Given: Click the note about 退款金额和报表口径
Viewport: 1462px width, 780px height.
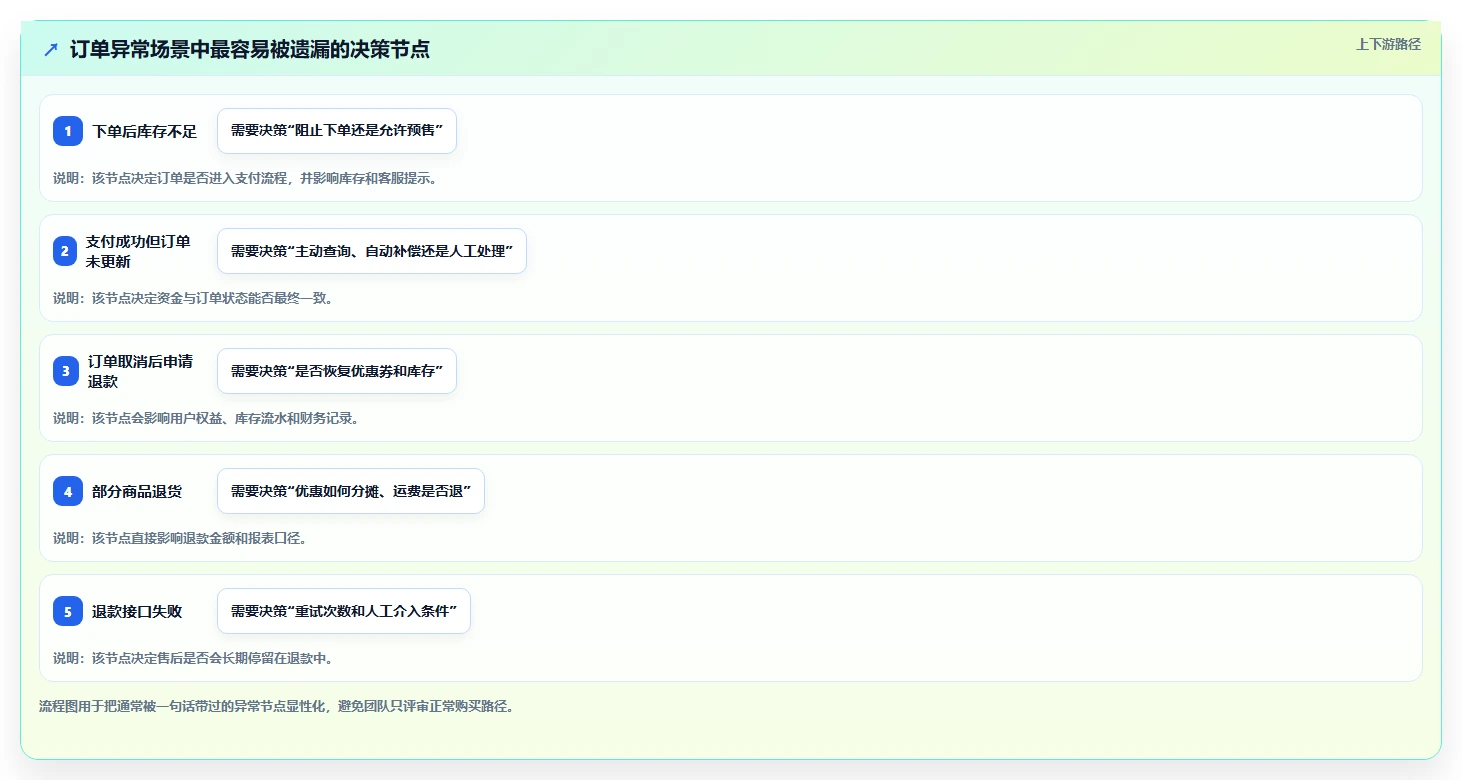Looking at the screenshot, I should [180, 538].
